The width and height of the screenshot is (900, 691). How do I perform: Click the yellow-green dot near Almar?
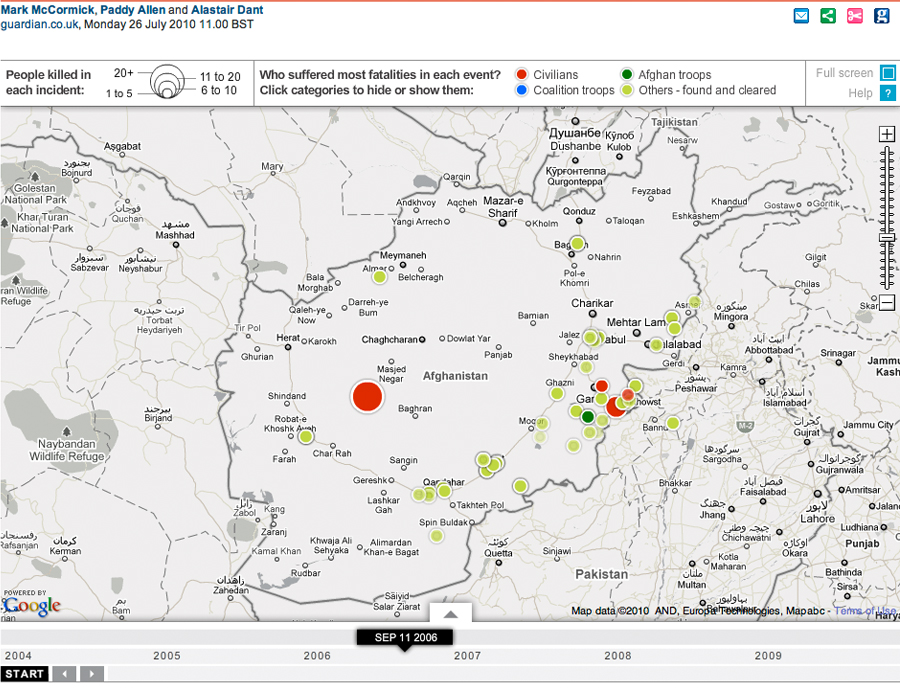[379, 277]
